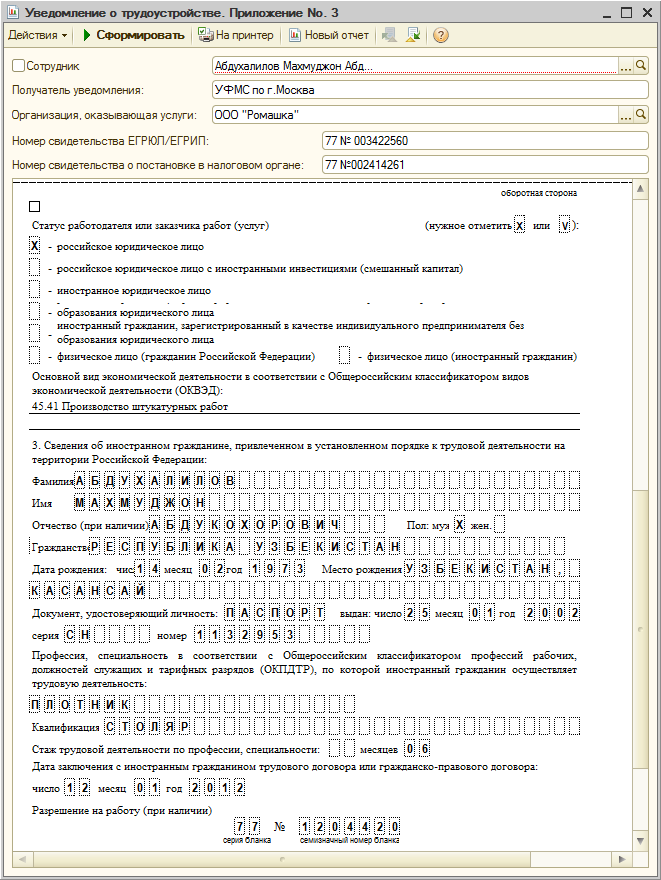Click the horizontal scrollbar left arrow

[x=22, y=859]
